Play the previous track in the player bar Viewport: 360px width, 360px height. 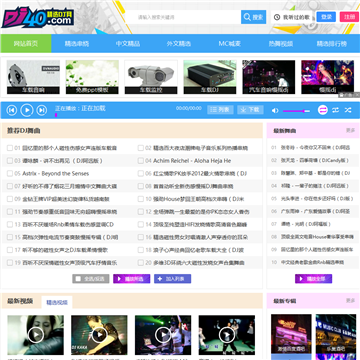click(12, 110)
